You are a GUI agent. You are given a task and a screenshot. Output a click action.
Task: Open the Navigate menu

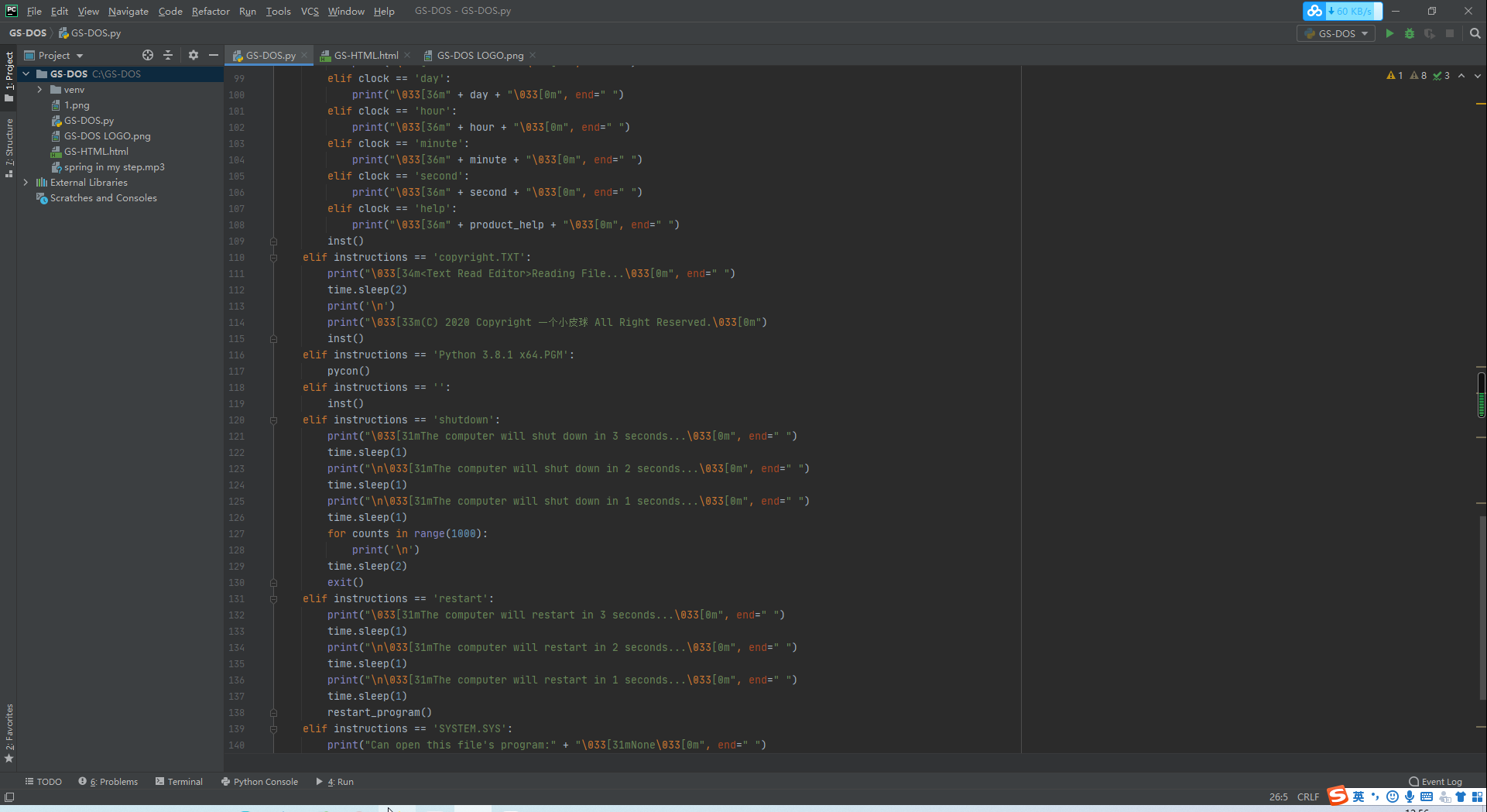pyautogui.click(x=128, y=11)
